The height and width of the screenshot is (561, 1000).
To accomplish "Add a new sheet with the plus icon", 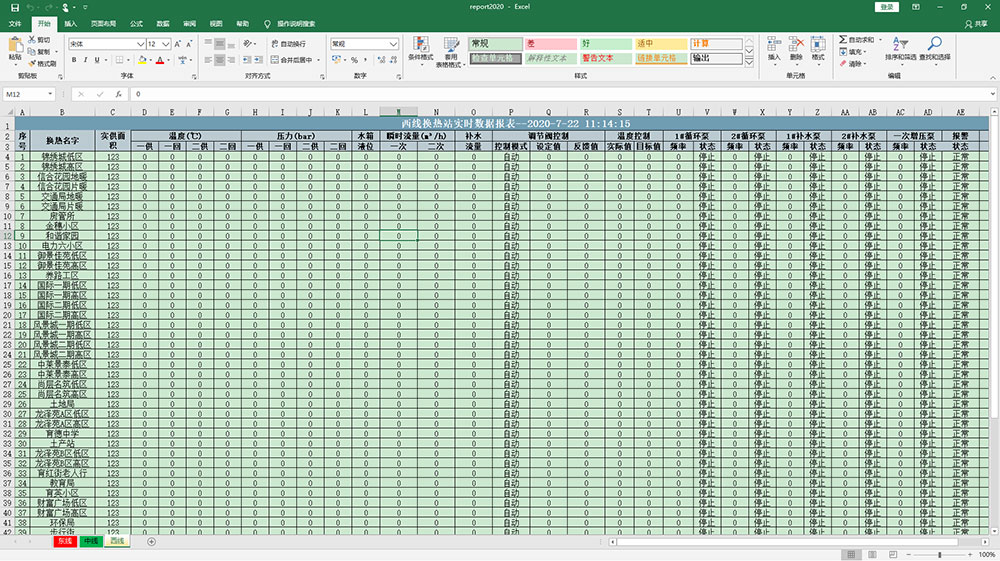I will [x=151, y=541].
